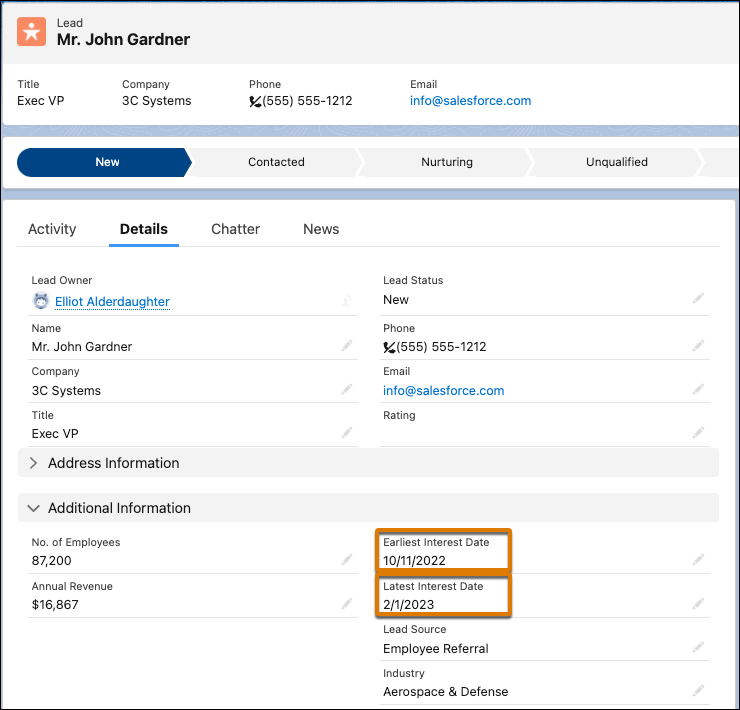The width and height of the screenshot is (740, 710).
Task: Click the header Company value 3C Systems
Action: 157,101
